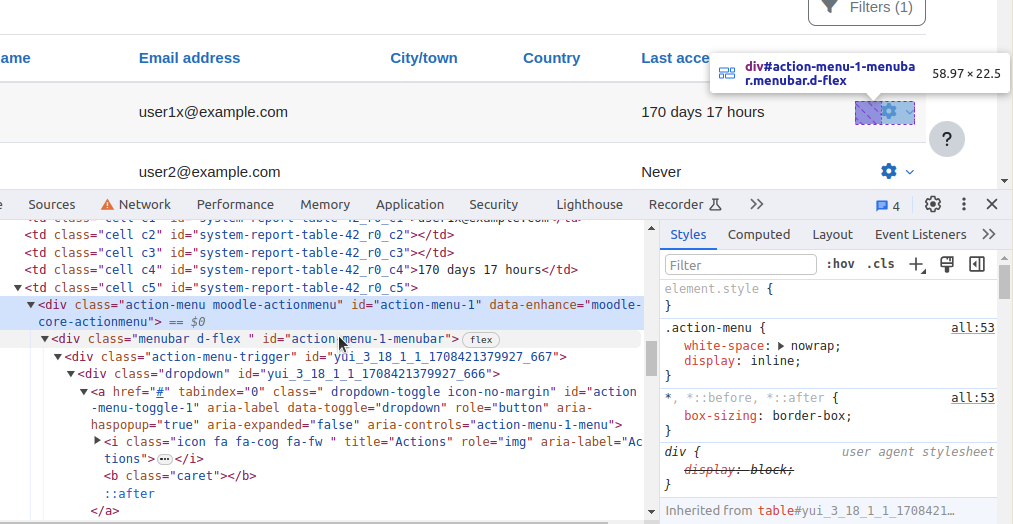The image size is (1013, 524).
Task: Click the Styles pane scrollbar thumb
Action: coord(1004,282)
